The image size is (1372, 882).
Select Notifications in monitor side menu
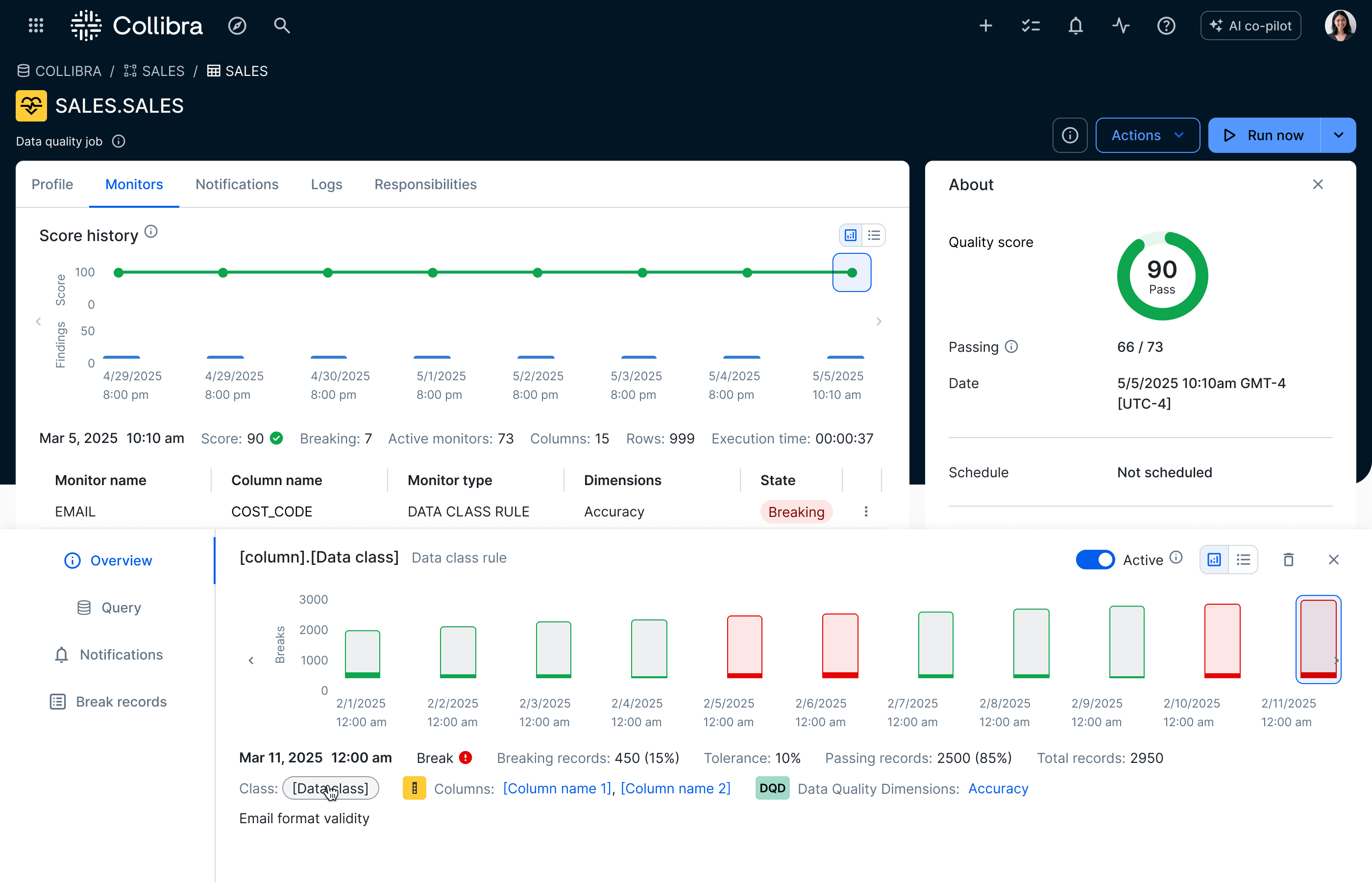pos(108,655)
